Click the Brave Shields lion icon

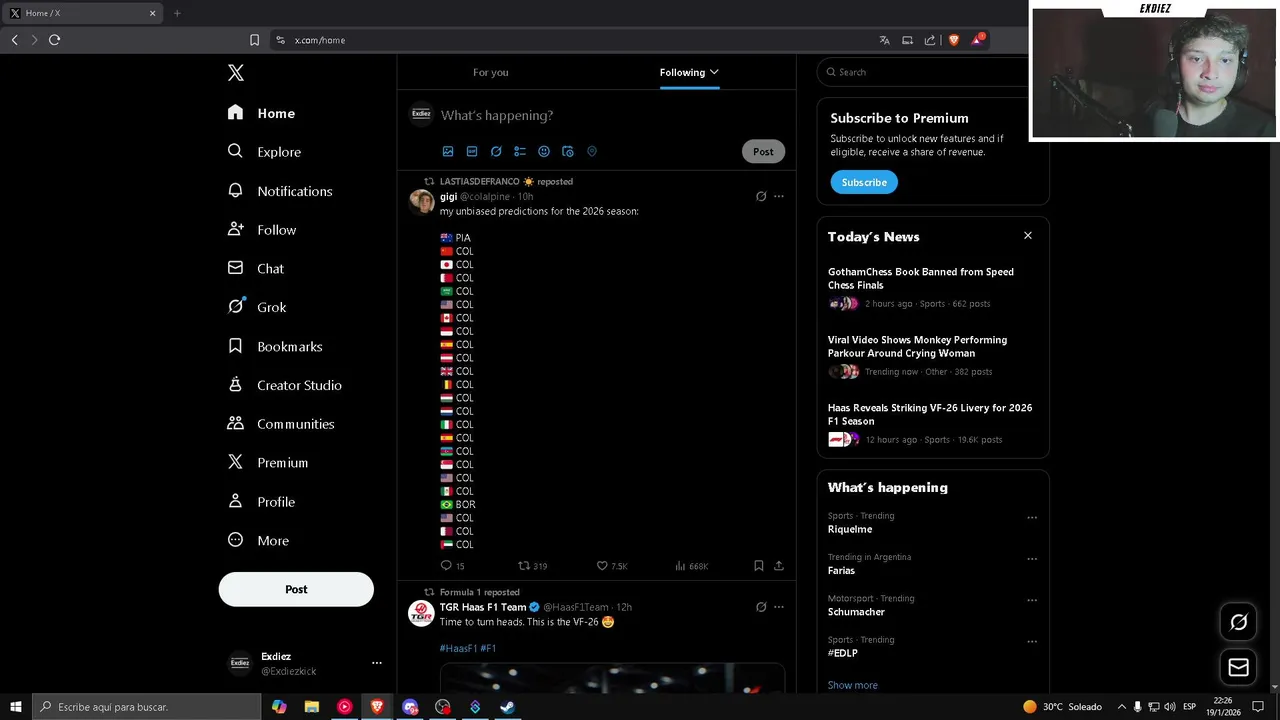pyautogui.click(x=953, y=40)
